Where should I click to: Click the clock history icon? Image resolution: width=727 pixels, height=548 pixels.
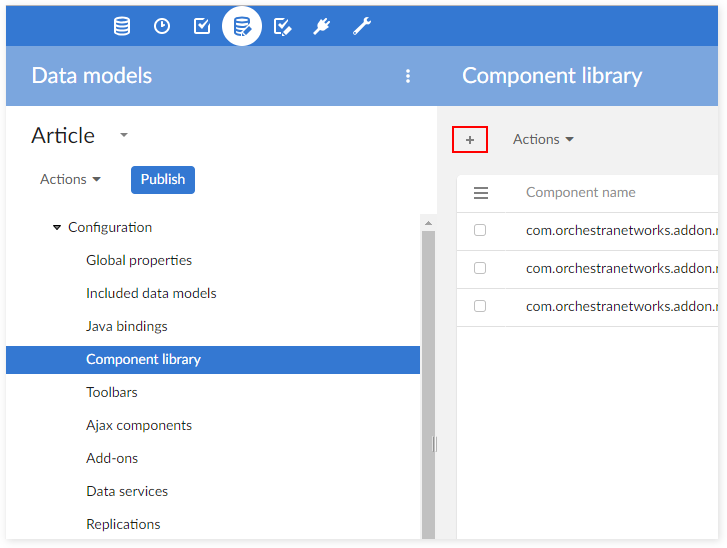tap(162, 27)
